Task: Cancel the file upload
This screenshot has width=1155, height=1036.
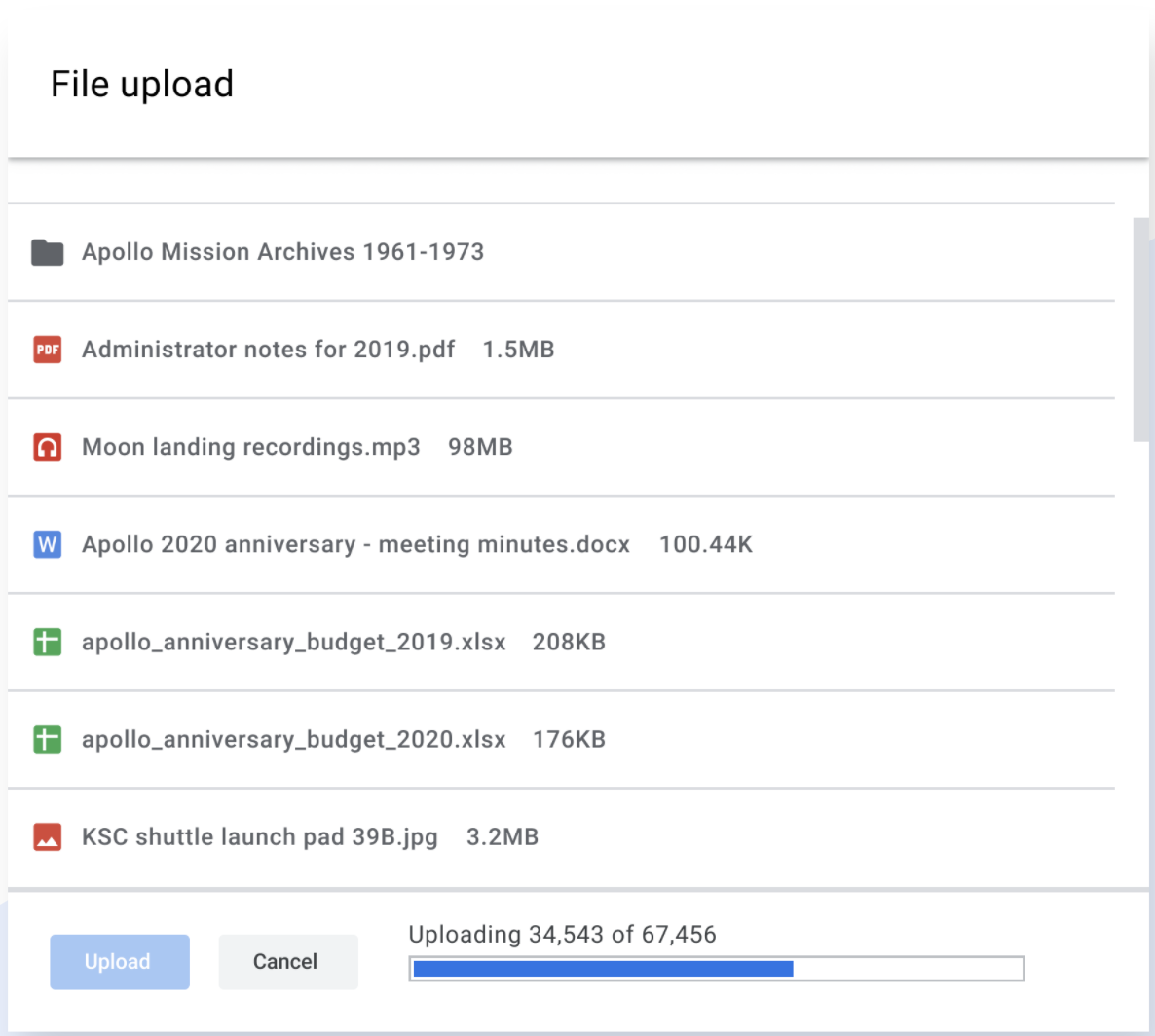Action: click(x=287, y=962)
